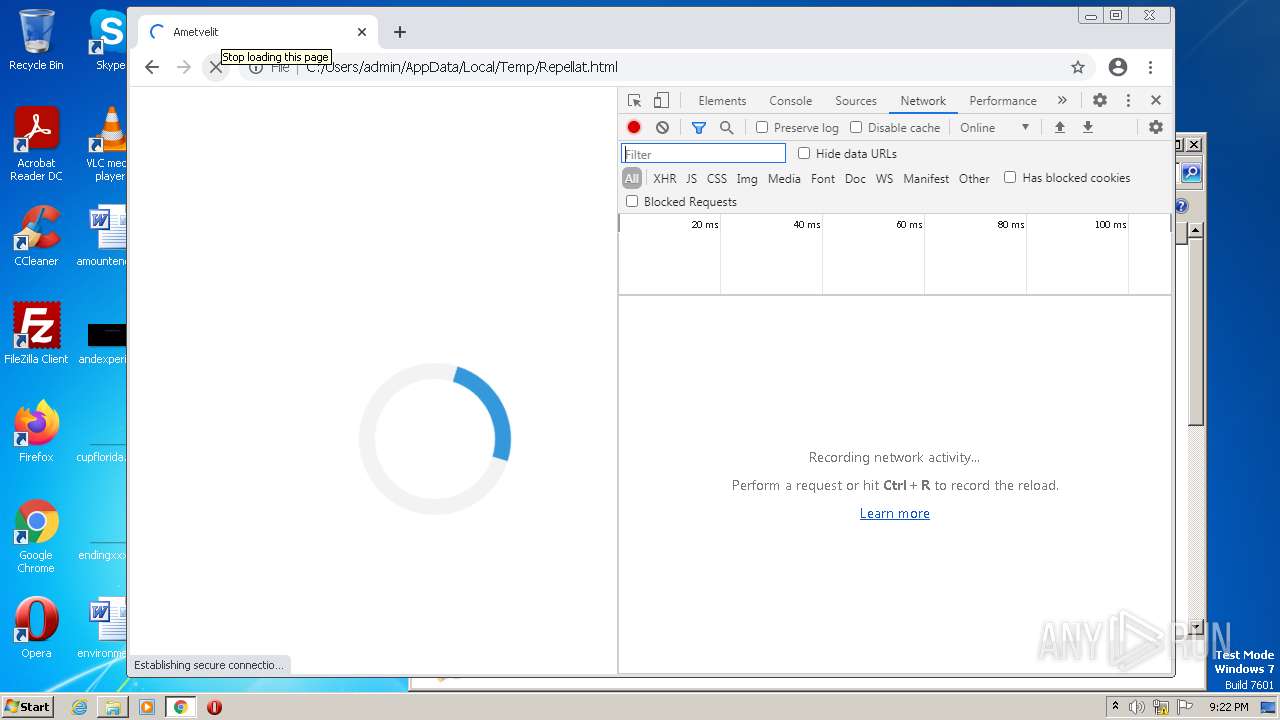This screenshot has height=720, width=1280.
Task: Launch Opera desktop shortcut
Action: pyautogui.click(x=36, y=628)
